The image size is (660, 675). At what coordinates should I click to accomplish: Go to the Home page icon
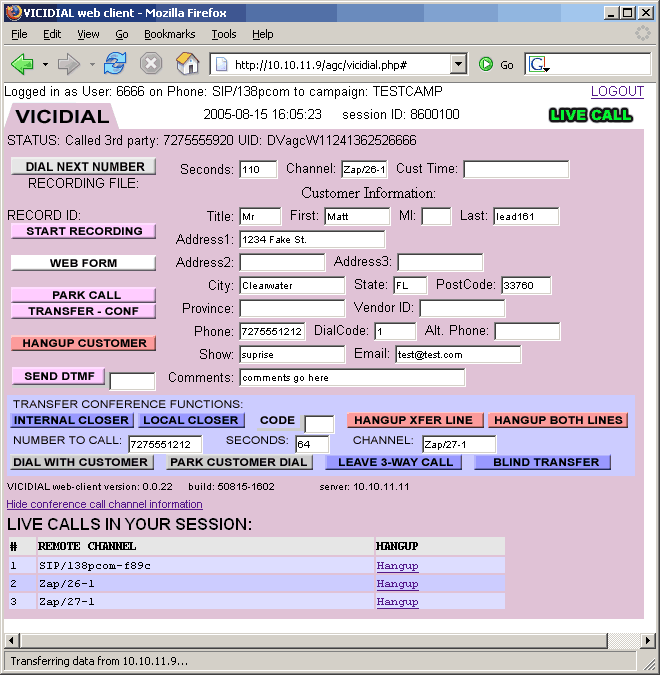click(x=187, y=64)
